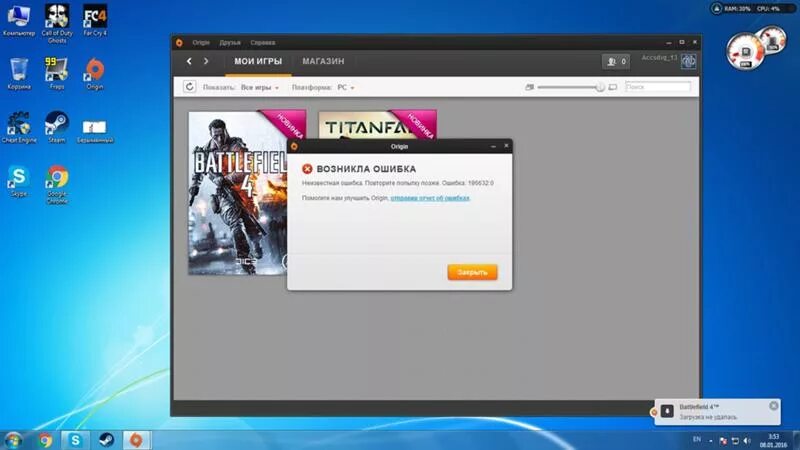Open volume control in system tray
This screenshot has height=450, width=800.
747,440
